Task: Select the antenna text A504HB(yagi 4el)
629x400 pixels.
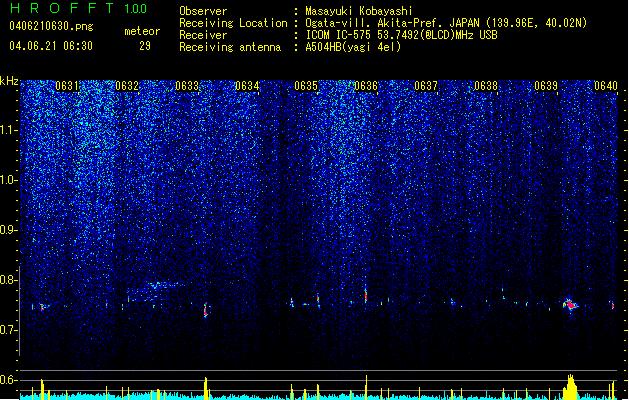Action: coord(353,47)
